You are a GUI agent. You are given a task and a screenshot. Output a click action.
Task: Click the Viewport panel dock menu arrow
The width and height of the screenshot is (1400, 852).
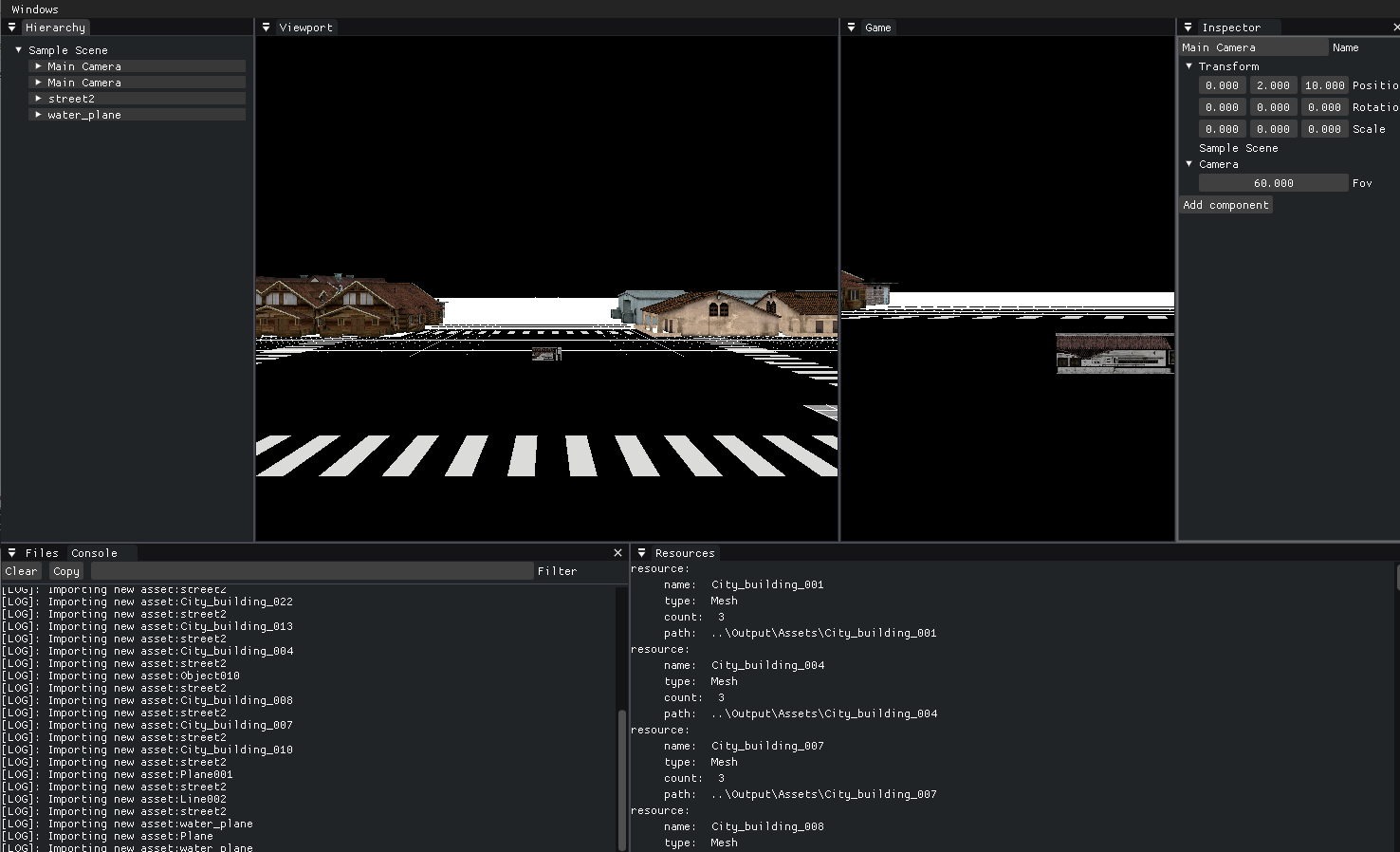266,28
